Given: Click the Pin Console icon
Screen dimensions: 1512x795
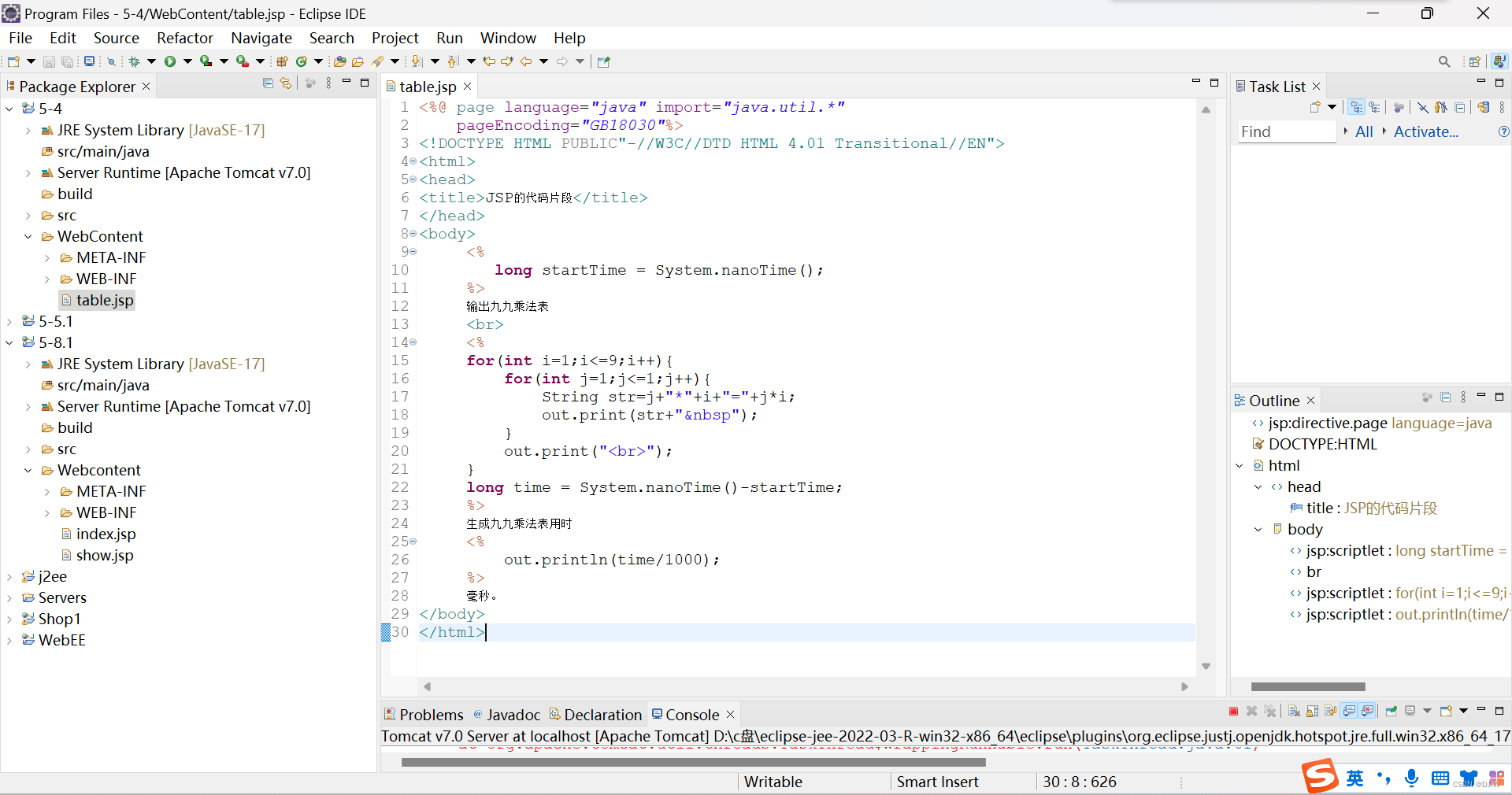Looking at the screenshot, I should (1392, 711).
